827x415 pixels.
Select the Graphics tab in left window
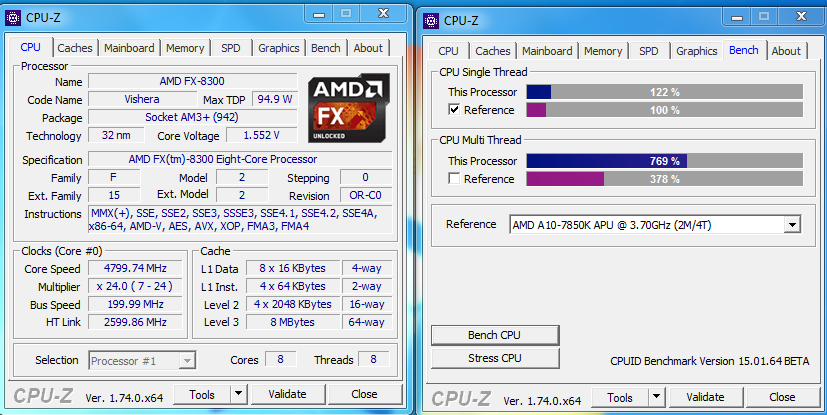click(278, 48)
